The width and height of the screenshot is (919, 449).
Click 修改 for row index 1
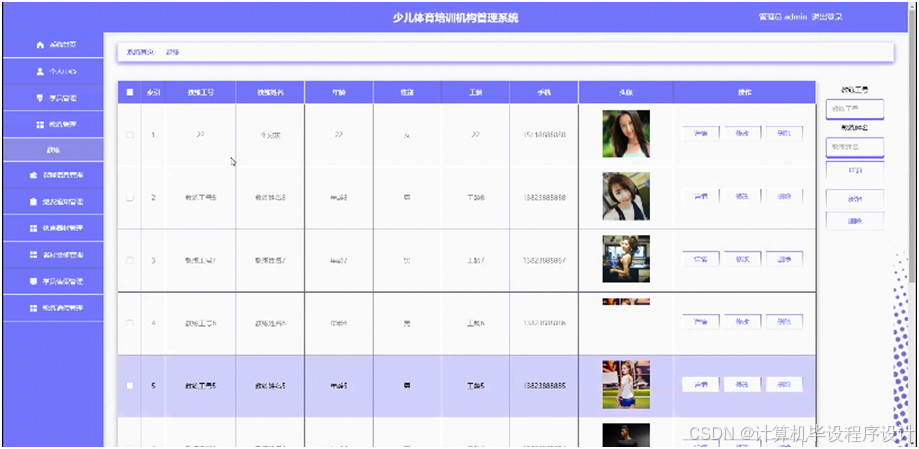click(743, 134)
